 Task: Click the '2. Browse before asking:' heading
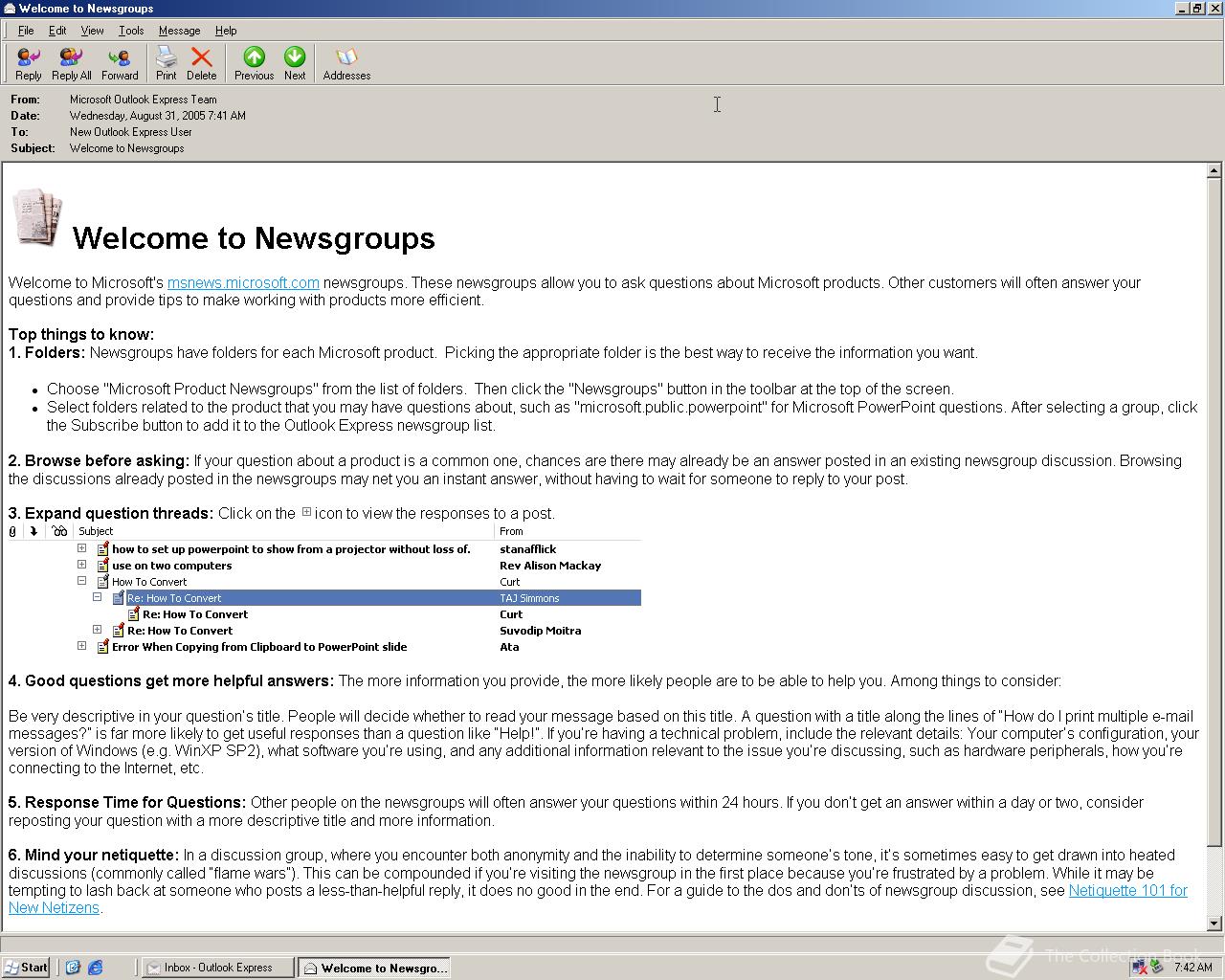click(100, 460)
